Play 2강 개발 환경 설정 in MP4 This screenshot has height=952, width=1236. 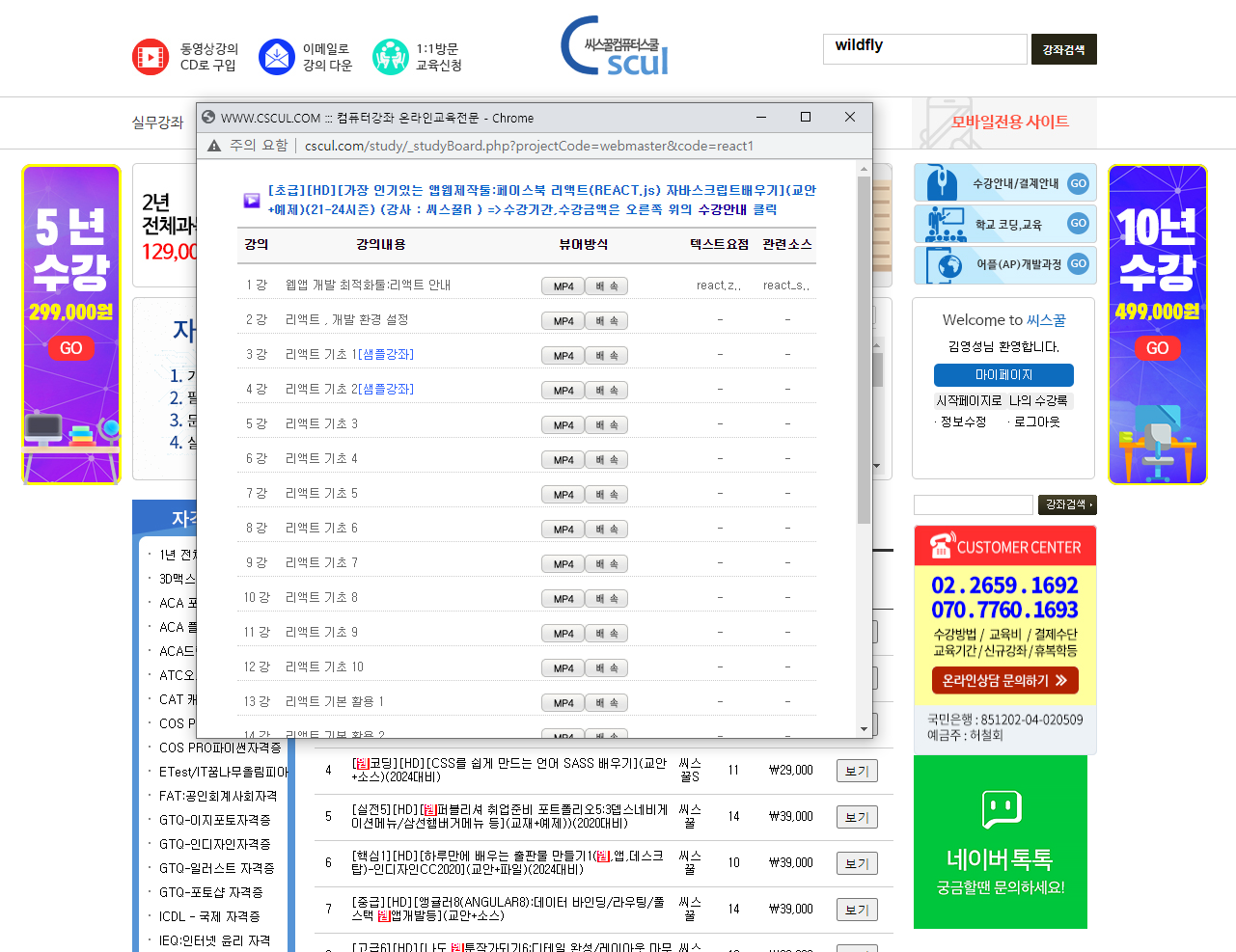point(563,321)
